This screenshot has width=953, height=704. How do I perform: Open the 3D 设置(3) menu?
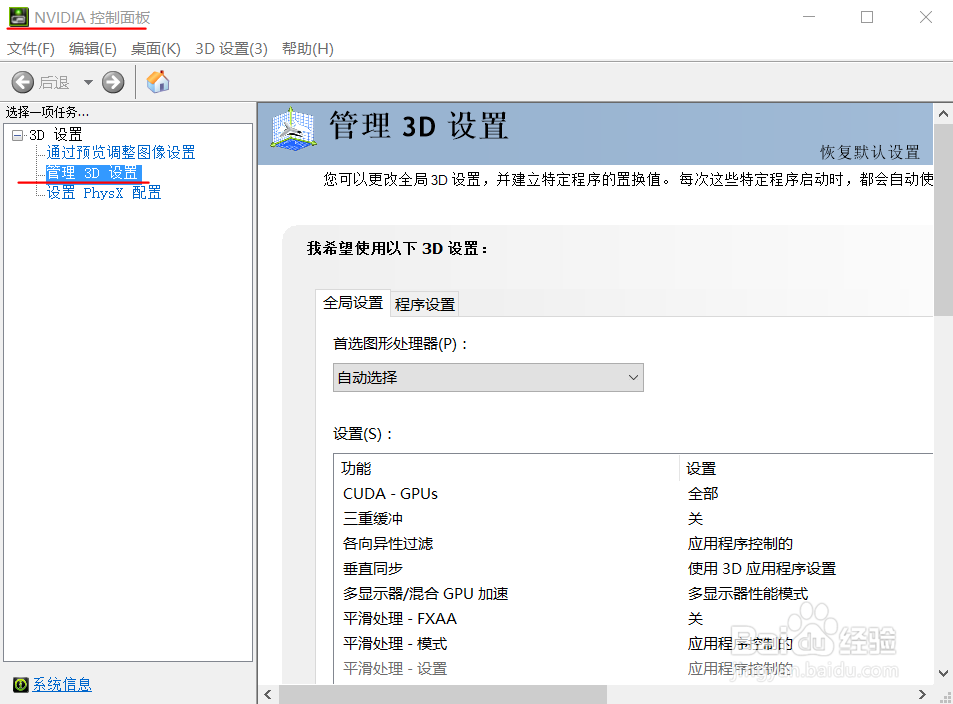click(231, 49)
